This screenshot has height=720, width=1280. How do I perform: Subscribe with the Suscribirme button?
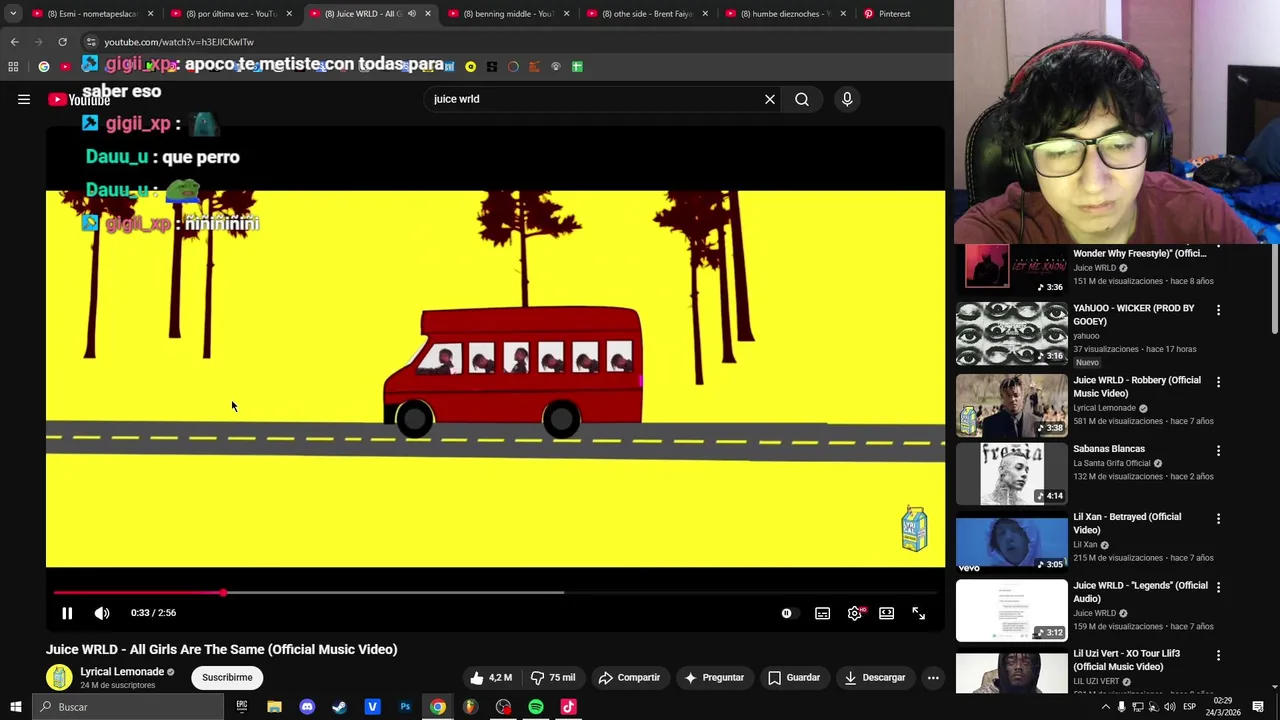pyautogui.click(x=227, y=677)
